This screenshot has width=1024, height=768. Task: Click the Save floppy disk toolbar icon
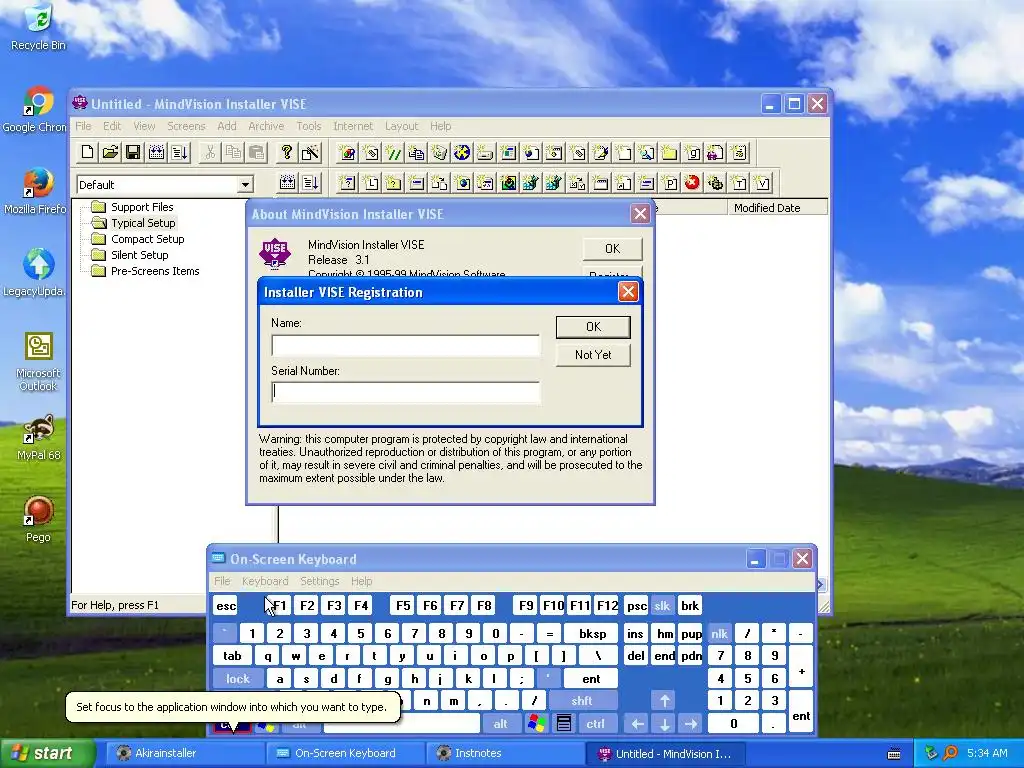133,153
